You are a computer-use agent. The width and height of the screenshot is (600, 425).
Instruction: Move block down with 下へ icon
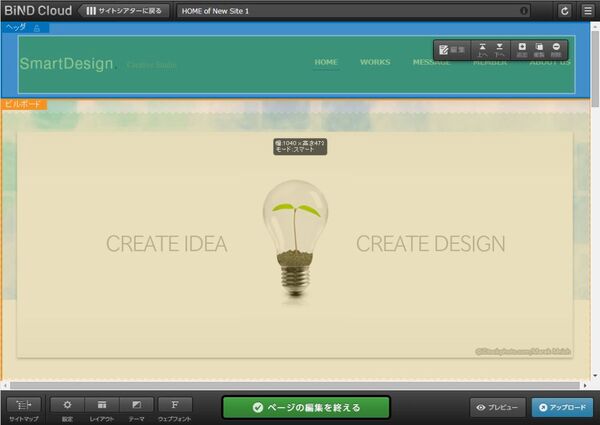point(500,49)
